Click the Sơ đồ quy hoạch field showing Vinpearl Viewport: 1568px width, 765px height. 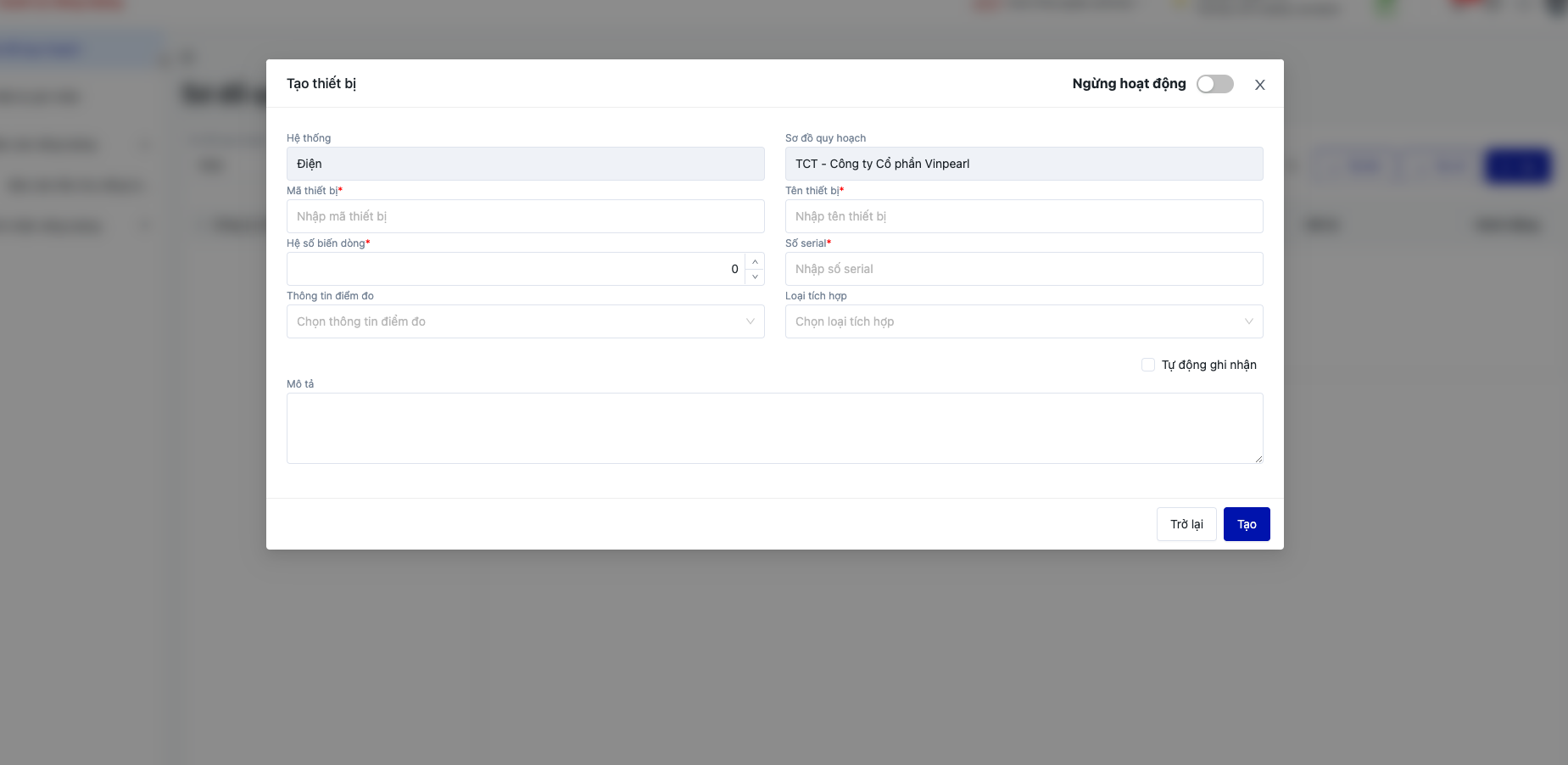click(1024, 164)
